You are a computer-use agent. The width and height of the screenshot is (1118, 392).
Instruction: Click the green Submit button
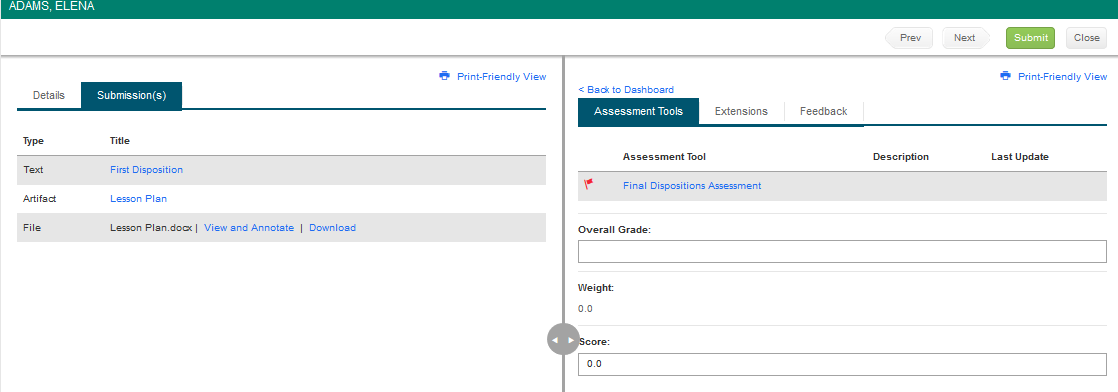point(1030,38)
